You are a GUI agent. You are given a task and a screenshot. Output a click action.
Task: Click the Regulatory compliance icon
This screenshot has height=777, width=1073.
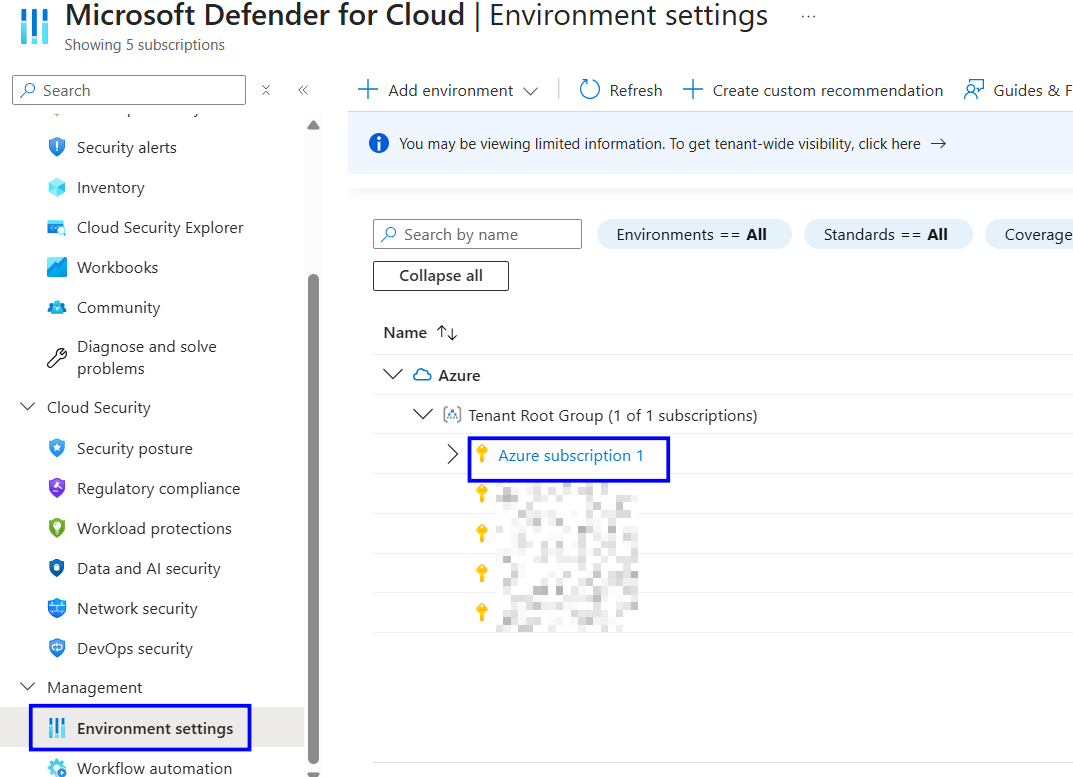pos(57,488)
